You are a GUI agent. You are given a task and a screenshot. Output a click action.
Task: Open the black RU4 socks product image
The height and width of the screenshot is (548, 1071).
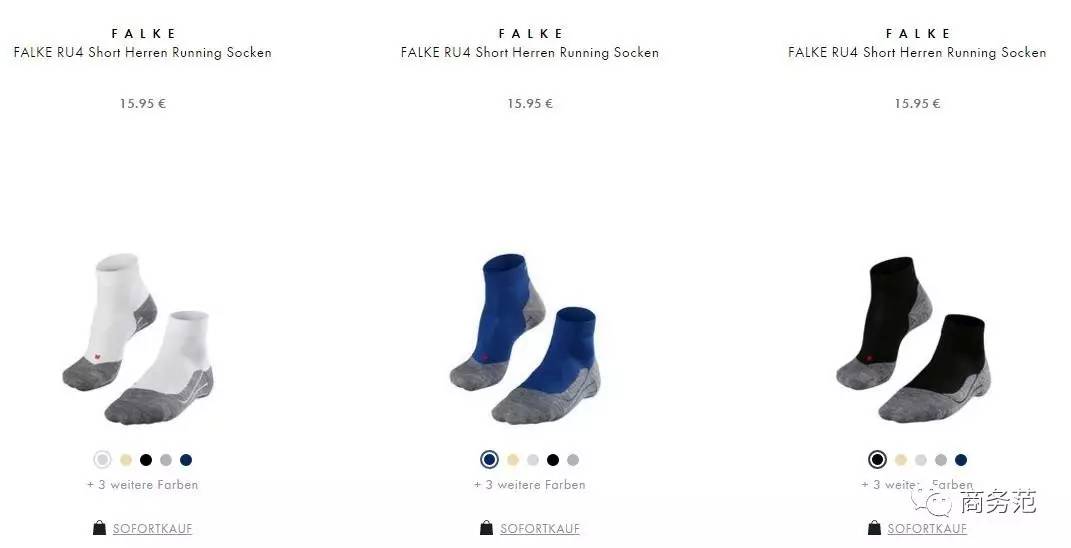913,340
